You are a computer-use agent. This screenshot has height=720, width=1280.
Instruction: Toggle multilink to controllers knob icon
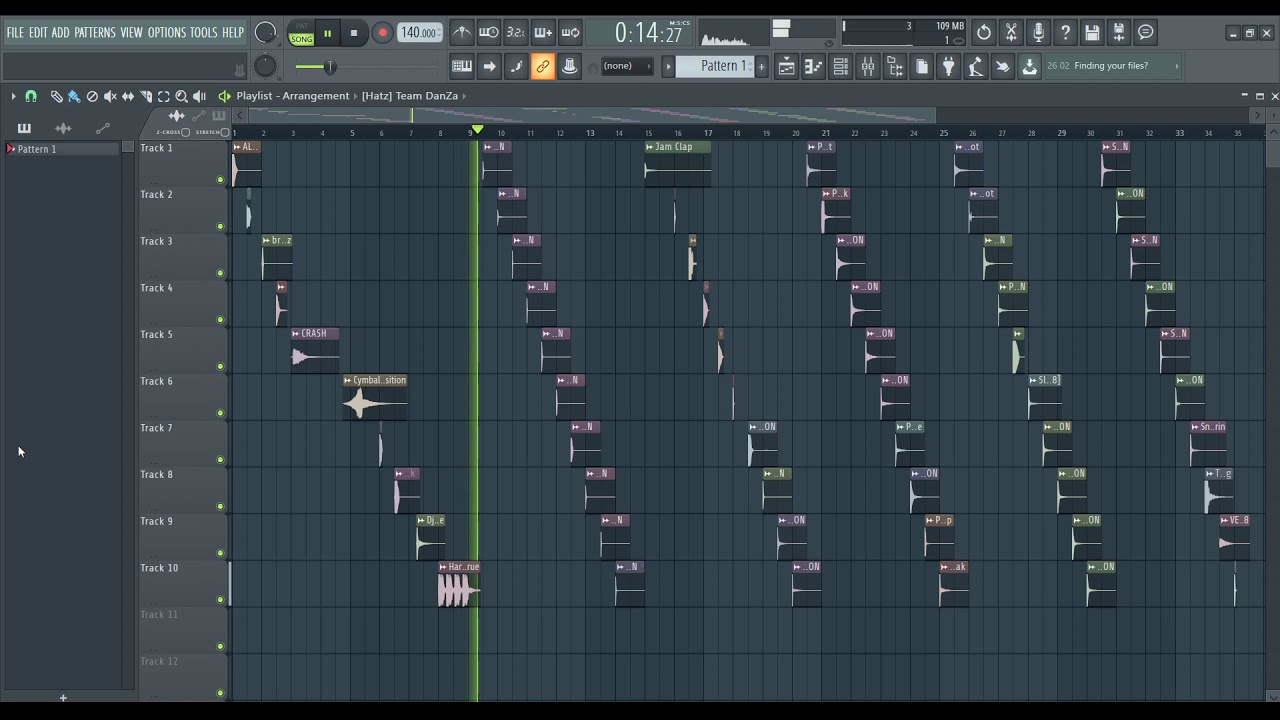[570, 67]
